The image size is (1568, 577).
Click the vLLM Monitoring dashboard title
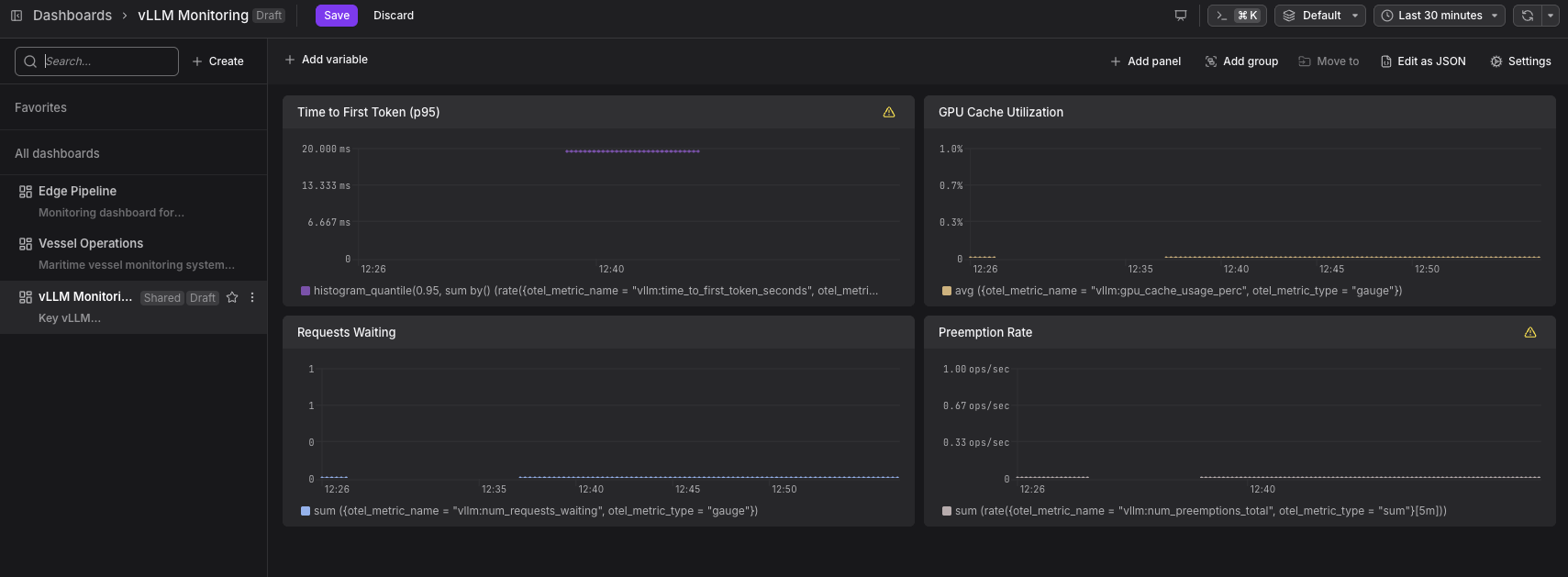click(x=193, y=16)
